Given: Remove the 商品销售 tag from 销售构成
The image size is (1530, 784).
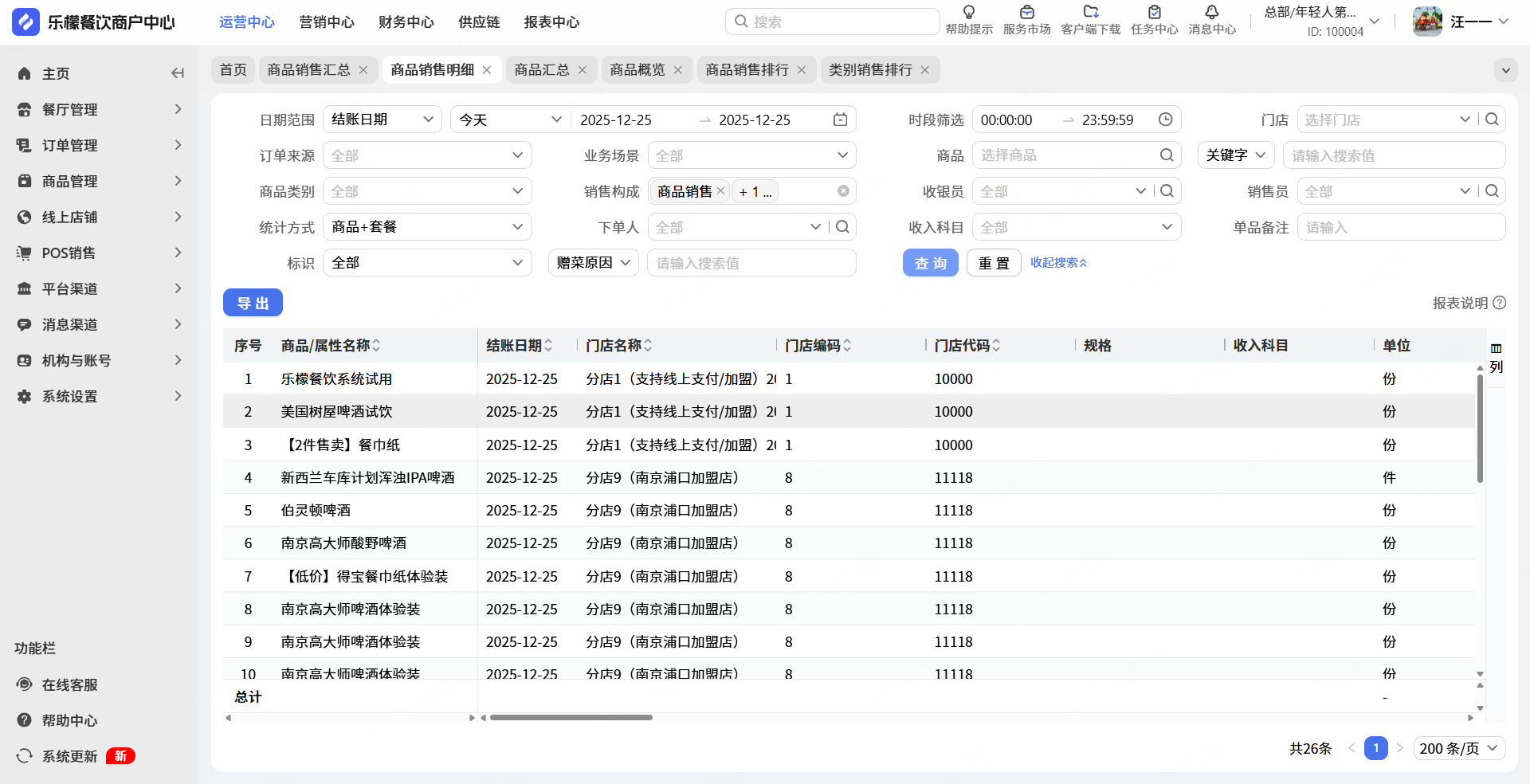Looking at the screenshot, I should click(720, 191).
